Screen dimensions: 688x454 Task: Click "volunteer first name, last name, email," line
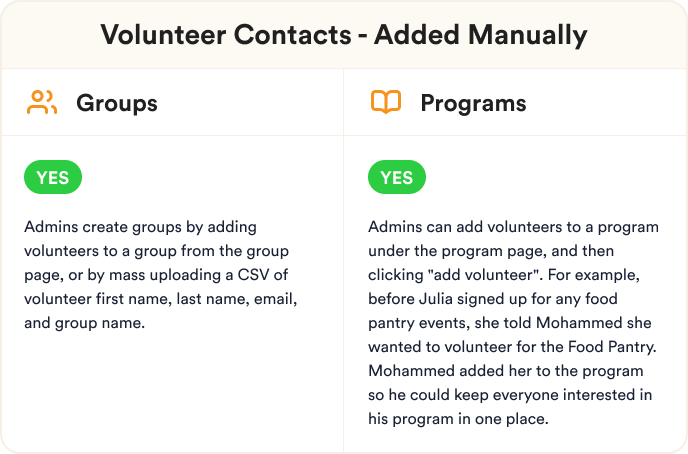tap(161, 299)
